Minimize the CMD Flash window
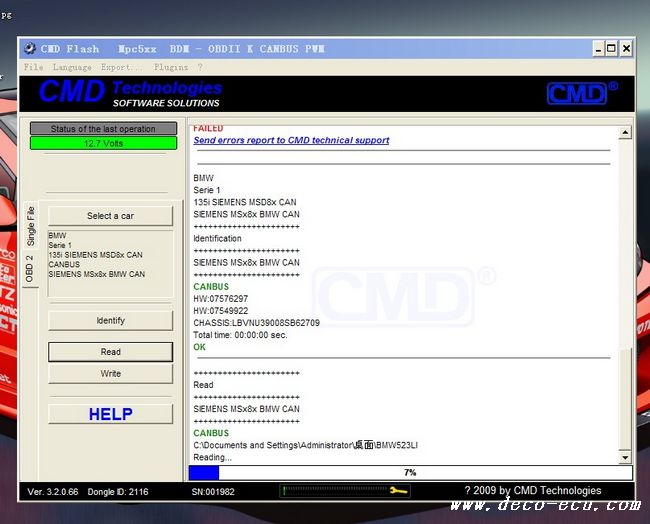The width and height of the screenshot is (650, 524). [598, 49]
